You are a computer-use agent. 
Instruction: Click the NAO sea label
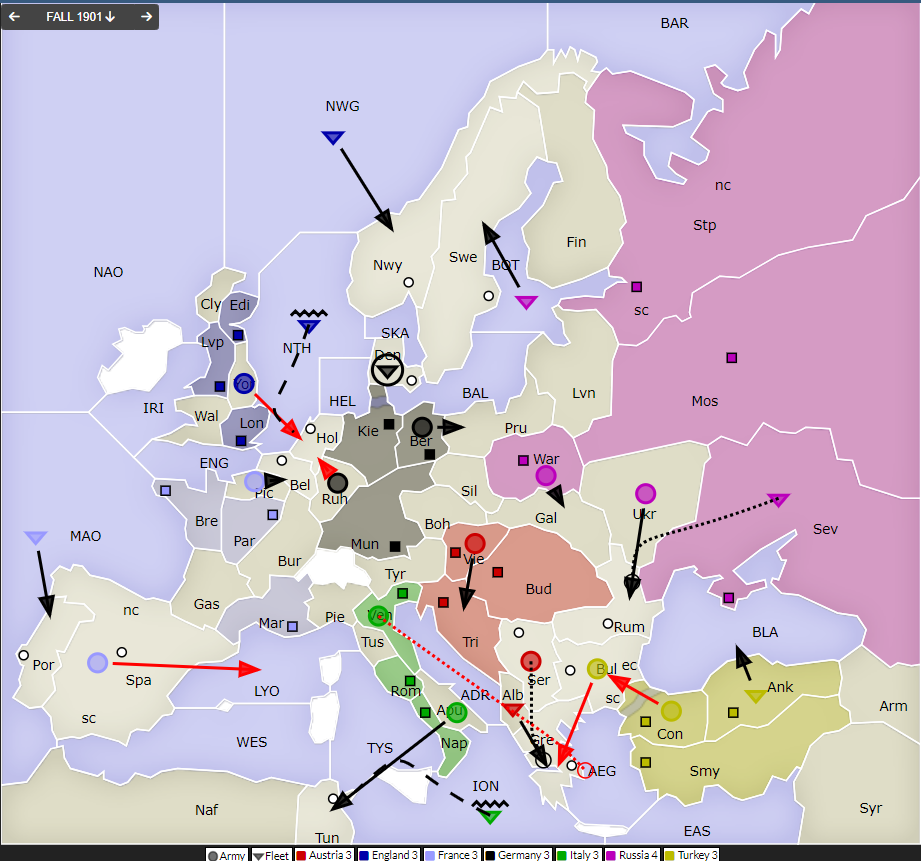[108, 272]
